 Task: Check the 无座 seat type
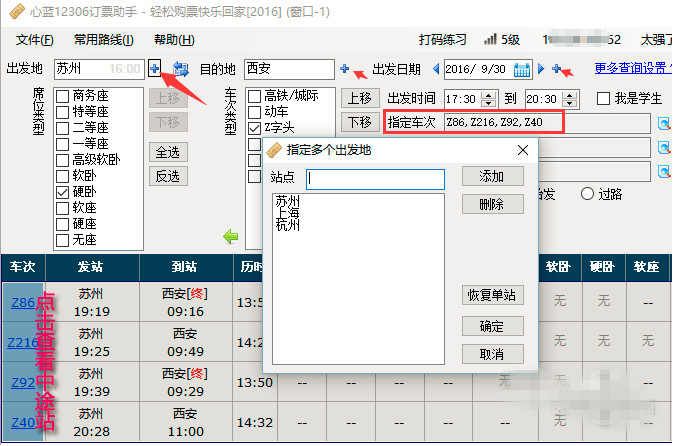[62, 240]
